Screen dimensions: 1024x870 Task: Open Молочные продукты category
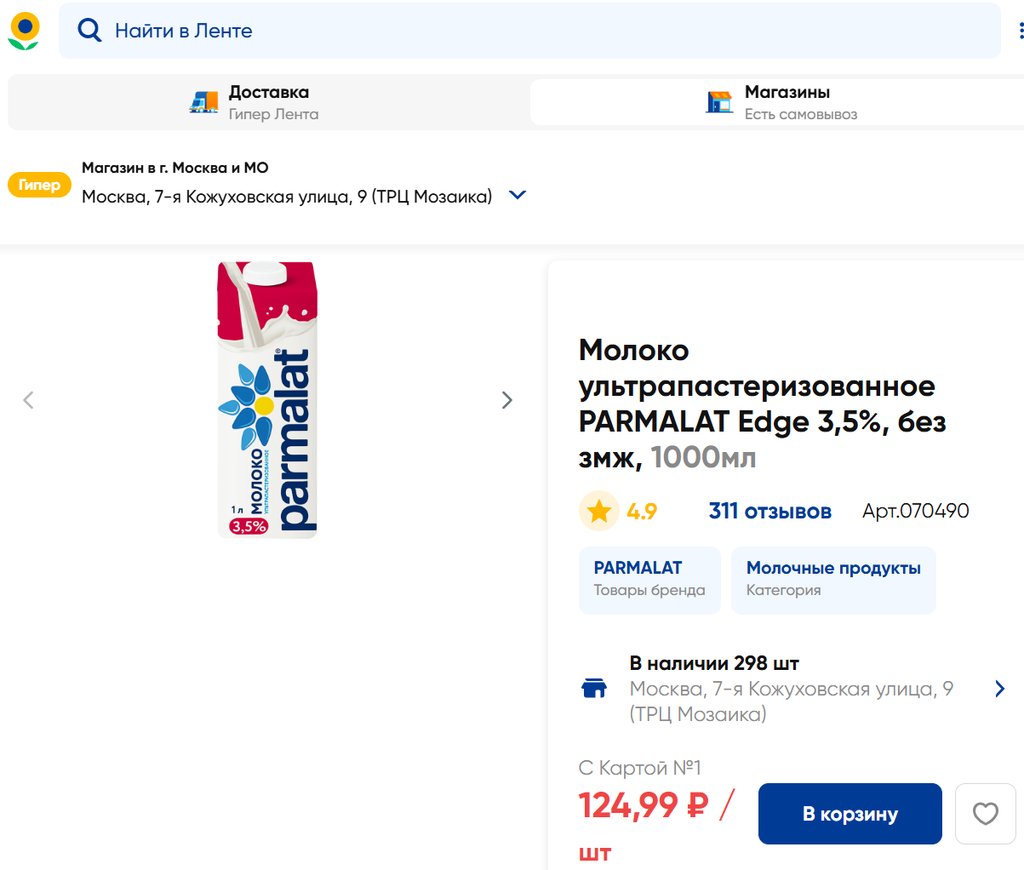pos(833,579)
